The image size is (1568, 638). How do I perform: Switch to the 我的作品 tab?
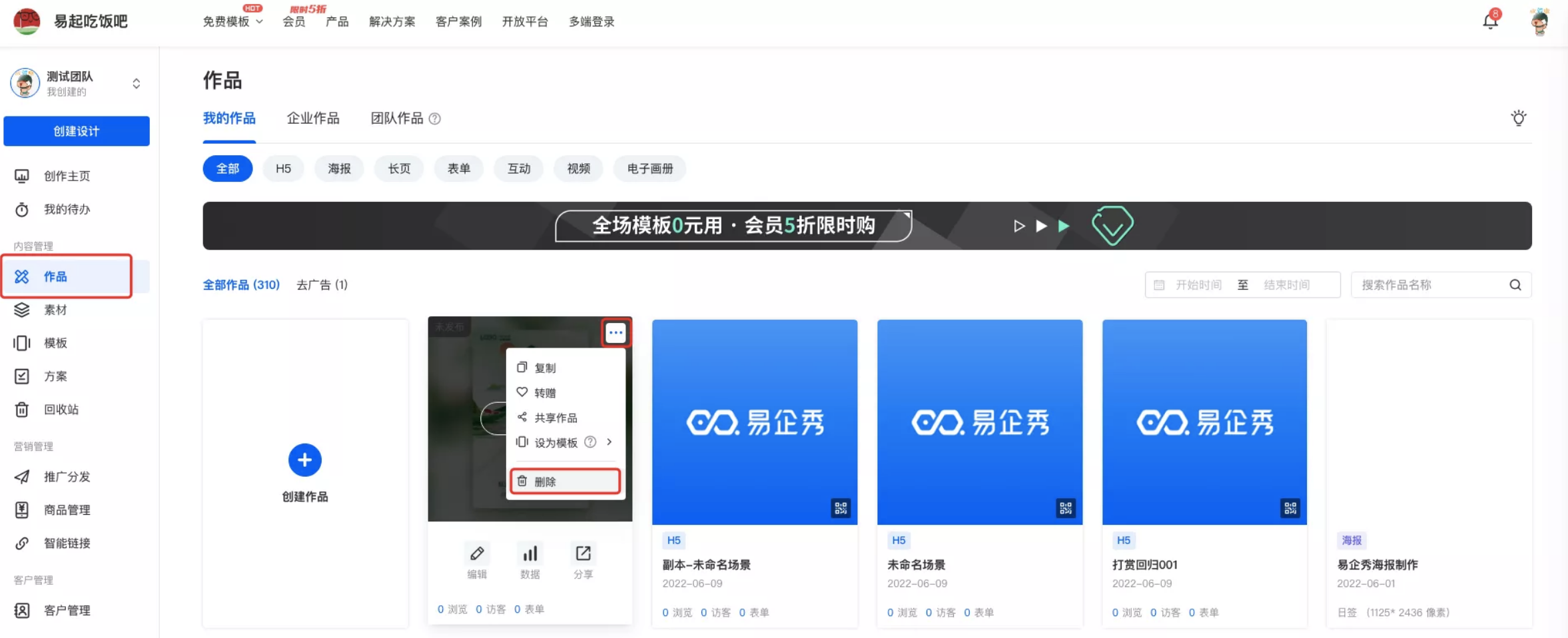pos(229,119)
